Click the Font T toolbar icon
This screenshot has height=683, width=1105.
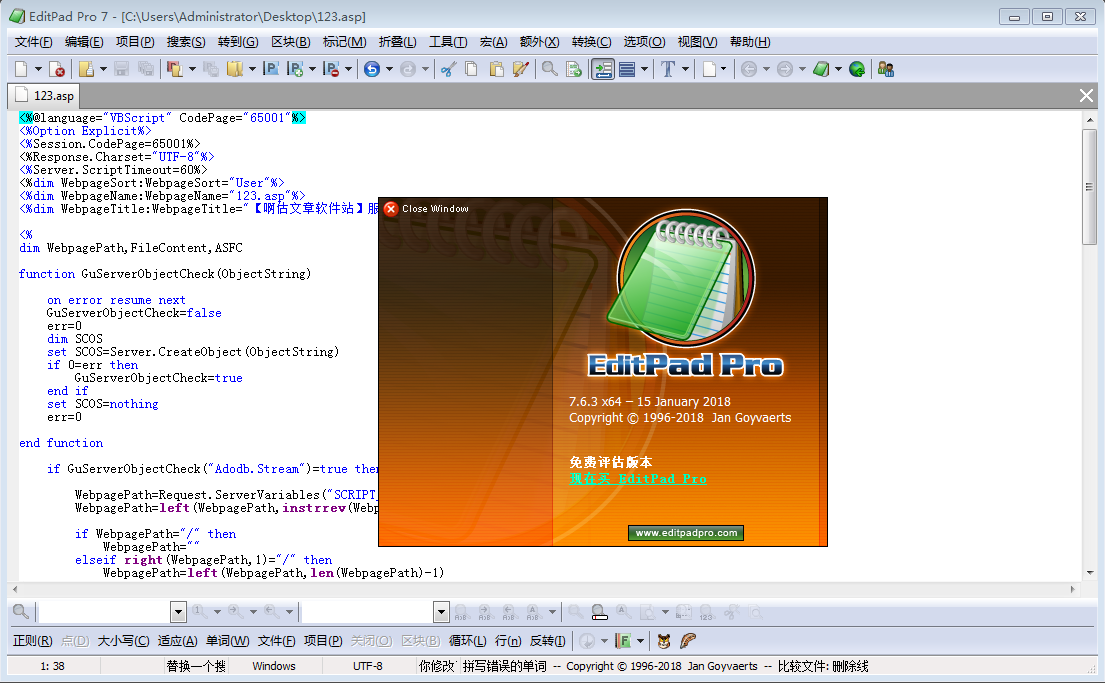(x=668, y=69)
